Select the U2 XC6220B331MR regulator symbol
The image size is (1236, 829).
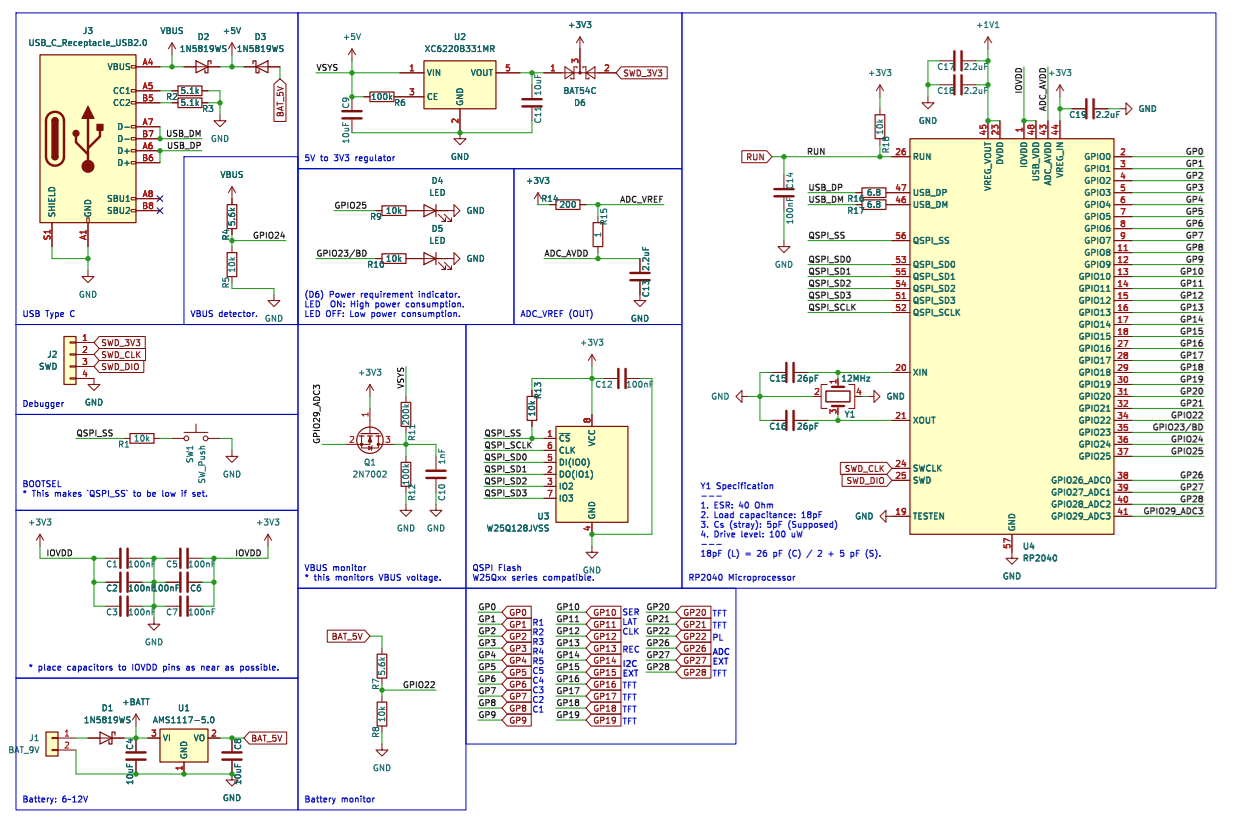[460, 84]
